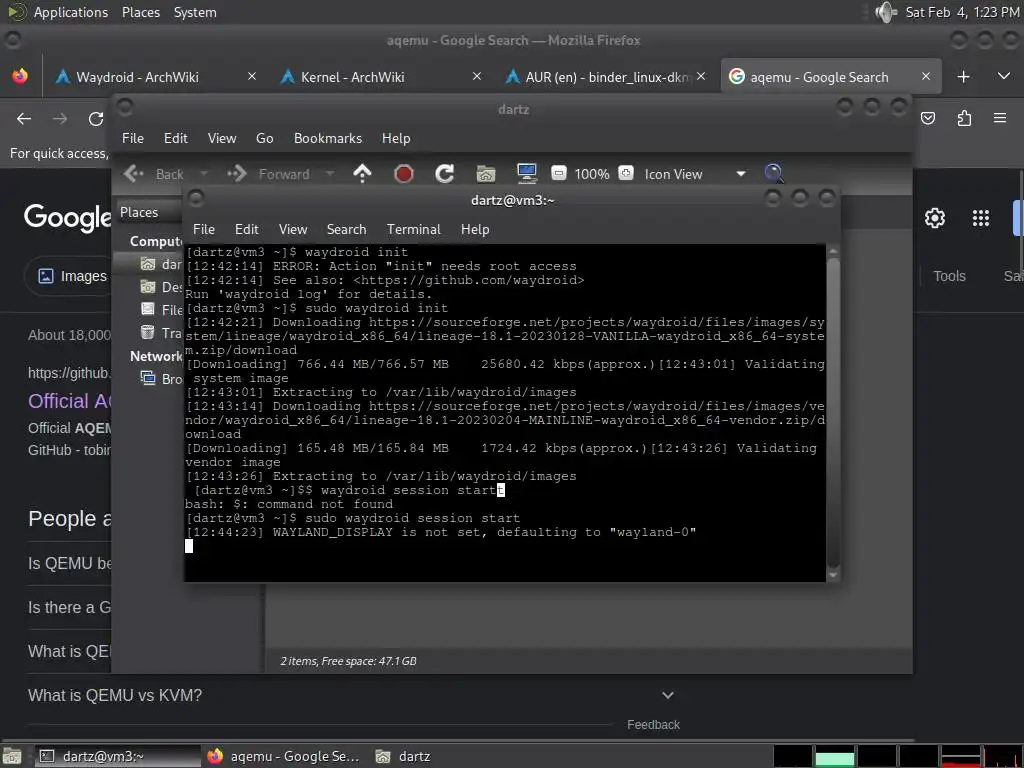Click the Tools button on Google results
This screenshot has width=1024, height=768.
tap(949, 276)
